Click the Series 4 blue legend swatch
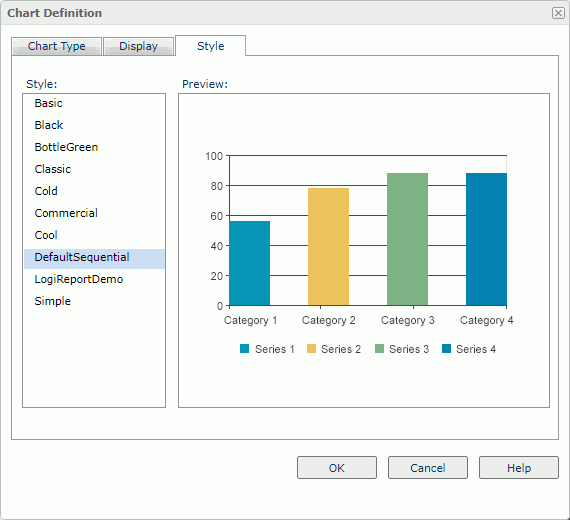570x520 pixels. tap(446, 349)
